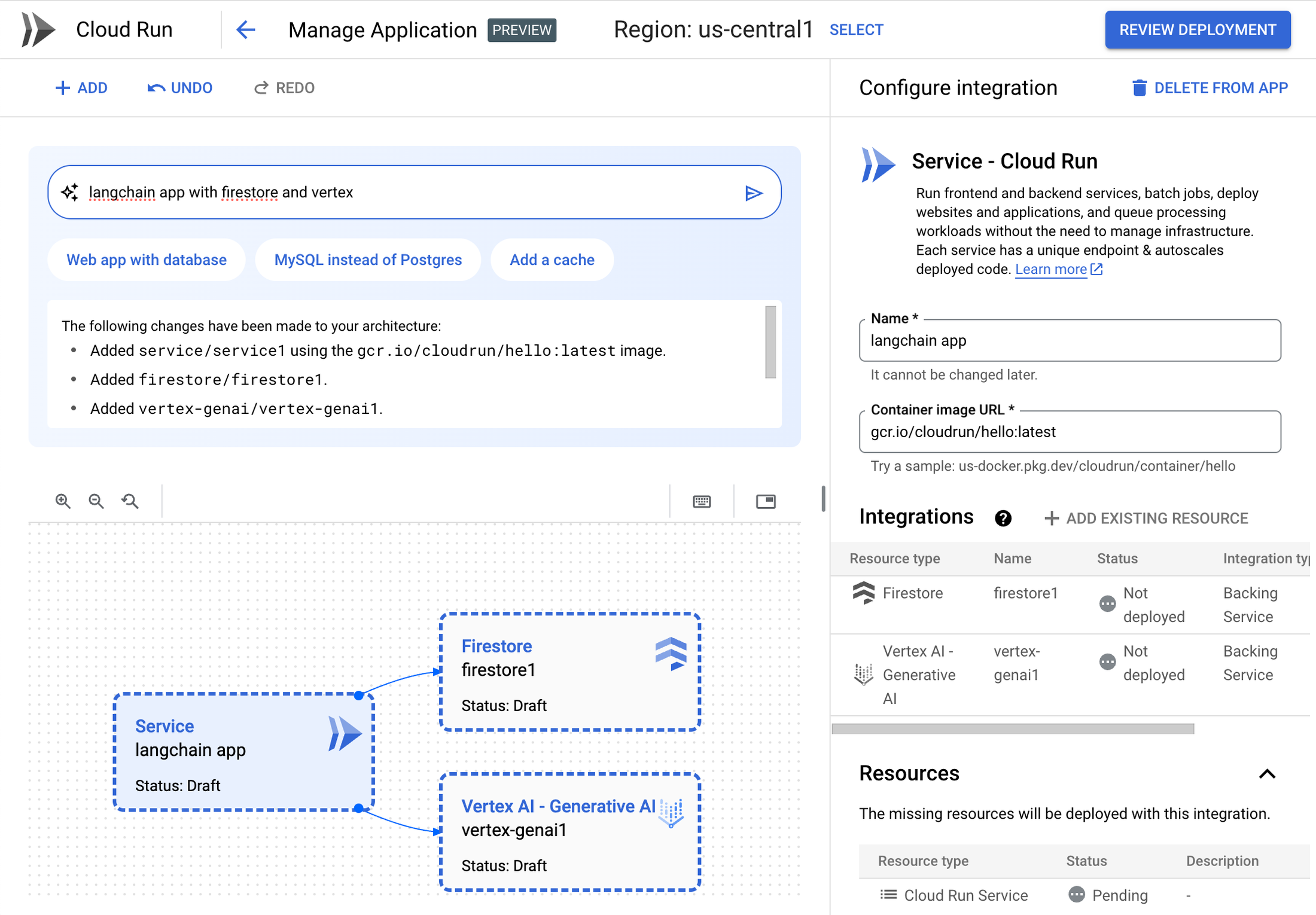This screenshot has width=1316, height=915.
Task: Click the Vertex AI node icon on canvas
Action: pyautogui.click(x=672, y=813)
